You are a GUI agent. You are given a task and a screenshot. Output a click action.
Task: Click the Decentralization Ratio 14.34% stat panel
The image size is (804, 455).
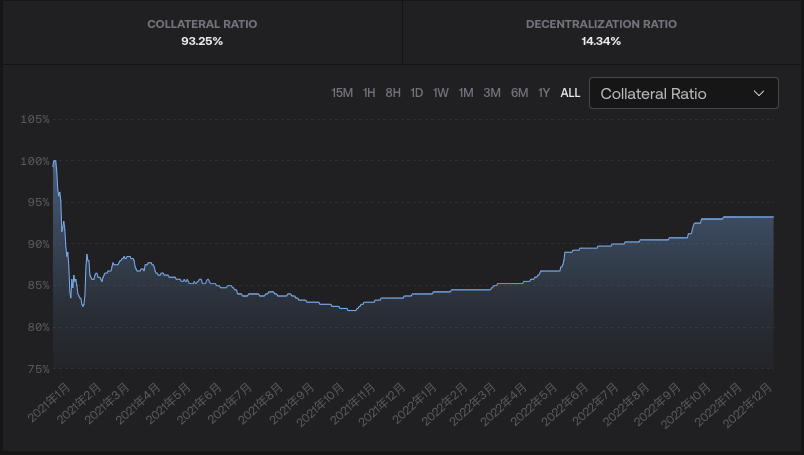[601, 32]
